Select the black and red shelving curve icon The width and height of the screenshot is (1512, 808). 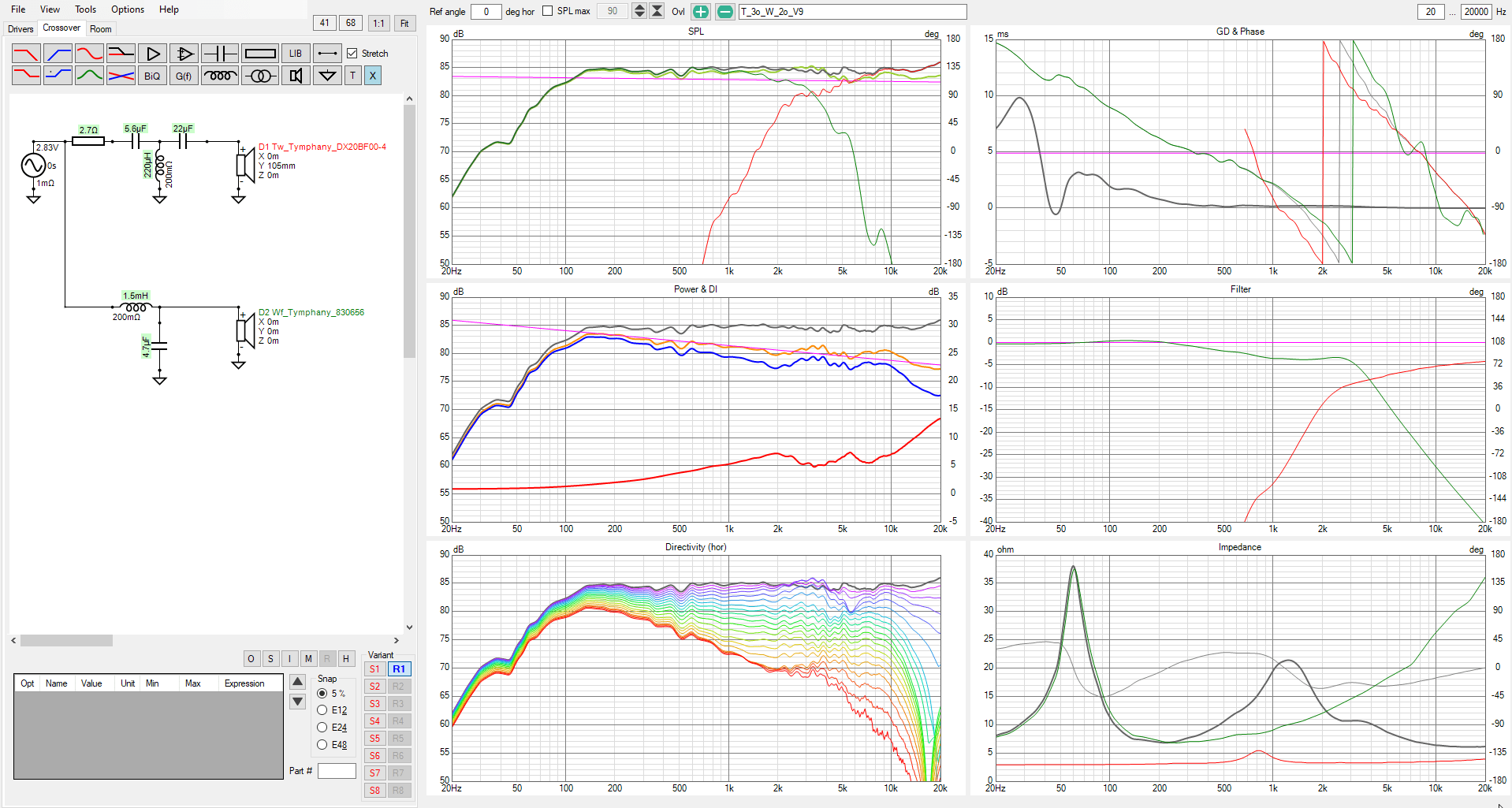(121, 54)
